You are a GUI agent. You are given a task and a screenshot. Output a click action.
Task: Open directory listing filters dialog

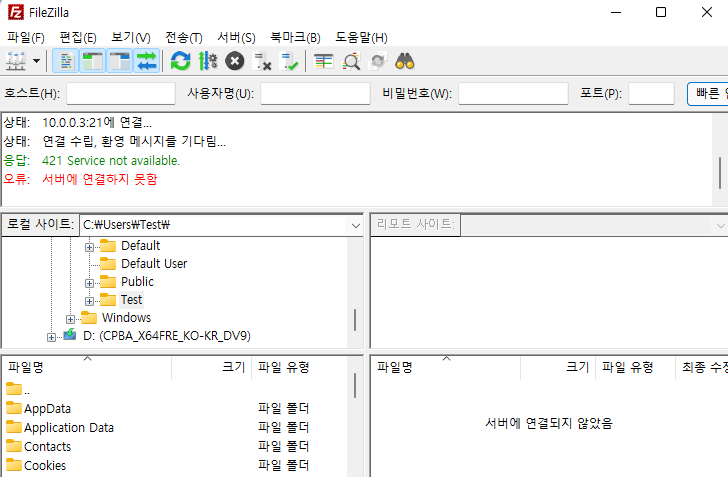point(324,61)
